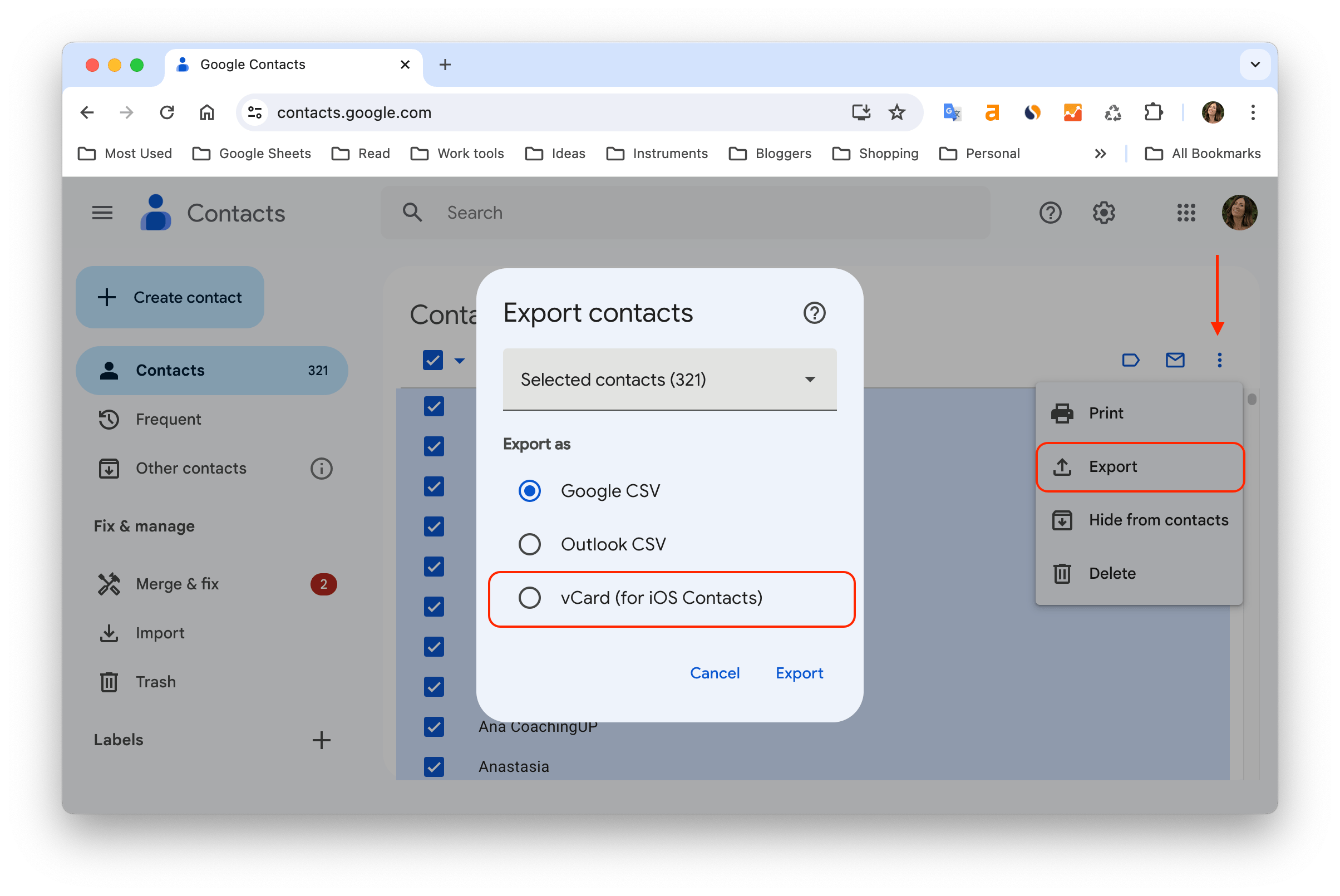Show hidden bookmarks with double chevron
The image size is (1340, 896).
pyautogui.click(x=1100, y=154)
